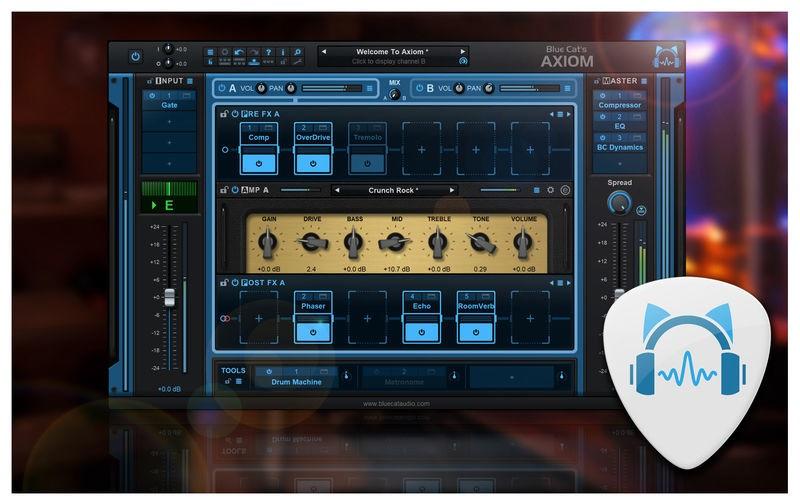Open PRE FX A section menu icon
Viewport: 800px width, 497px height.
tap(560, 114)
